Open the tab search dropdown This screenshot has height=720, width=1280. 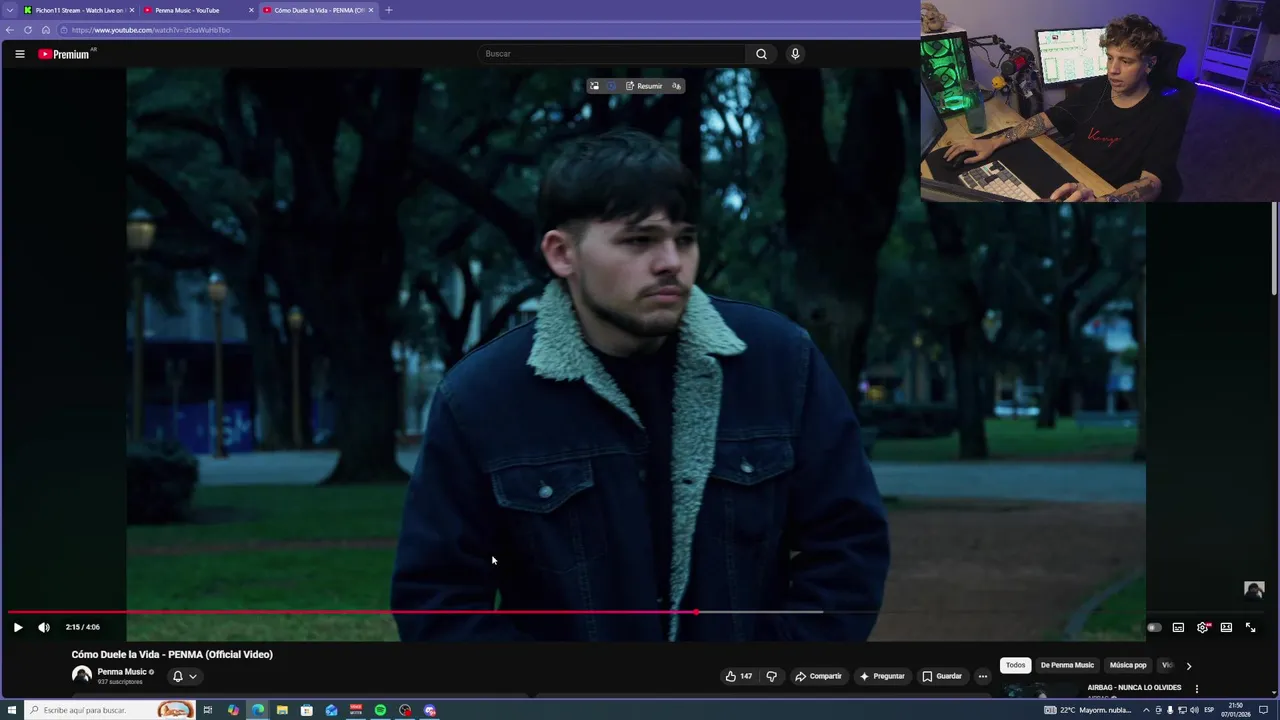pos(9,10)
